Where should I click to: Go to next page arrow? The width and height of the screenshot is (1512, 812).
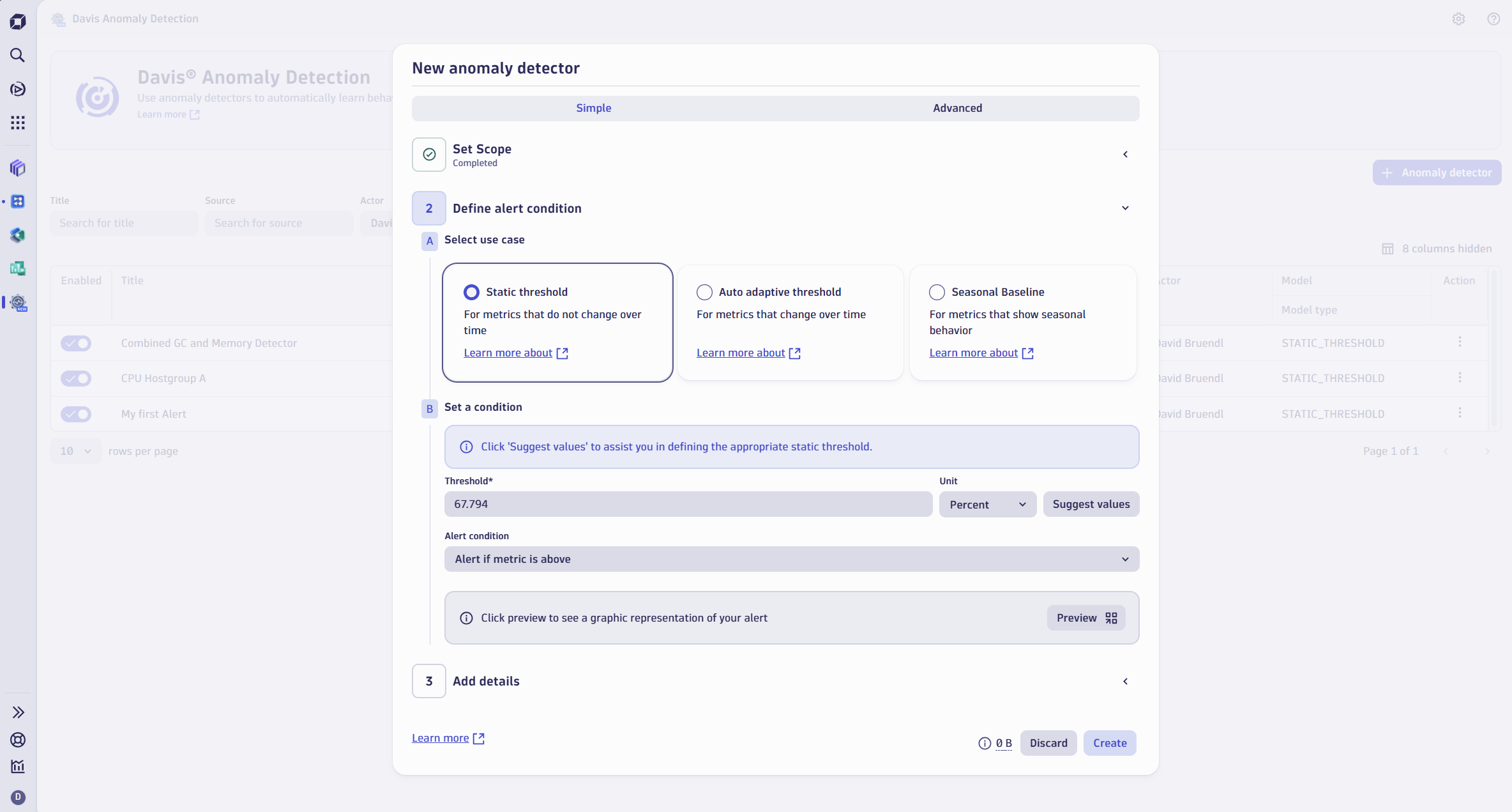1487,452
